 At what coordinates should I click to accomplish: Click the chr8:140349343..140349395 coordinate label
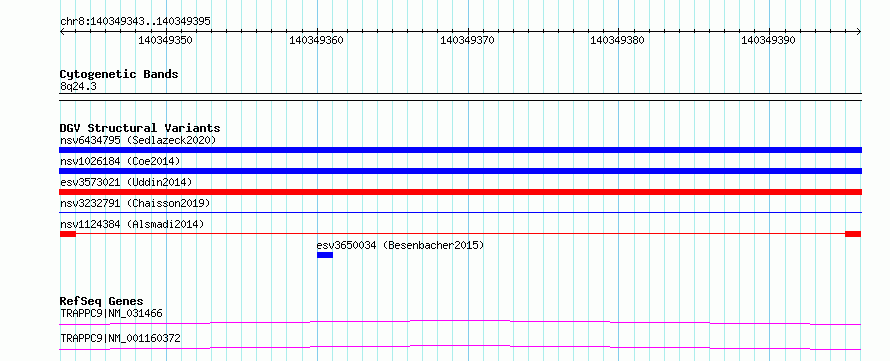point(135,22)
